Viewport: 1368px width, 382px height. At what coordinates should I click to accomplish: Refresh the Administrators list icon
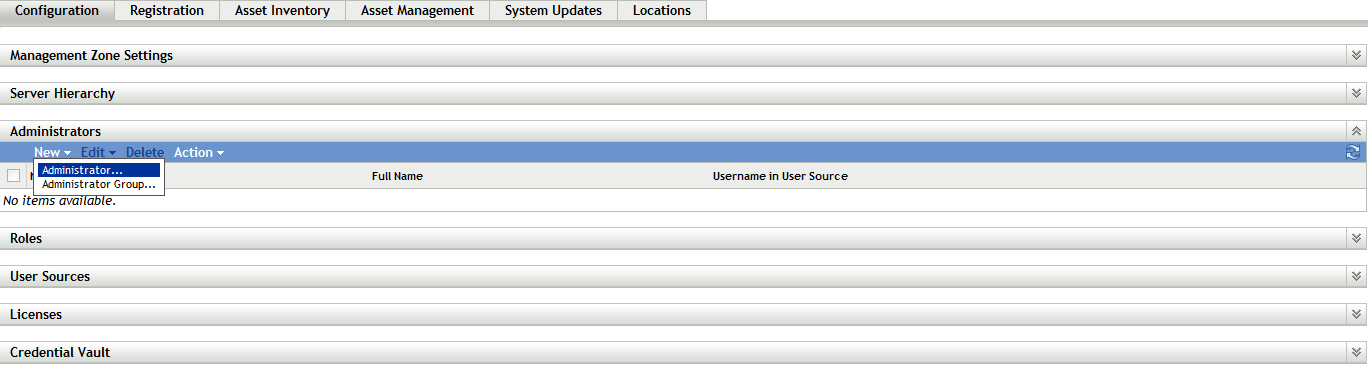click(x=1353, y=152)
